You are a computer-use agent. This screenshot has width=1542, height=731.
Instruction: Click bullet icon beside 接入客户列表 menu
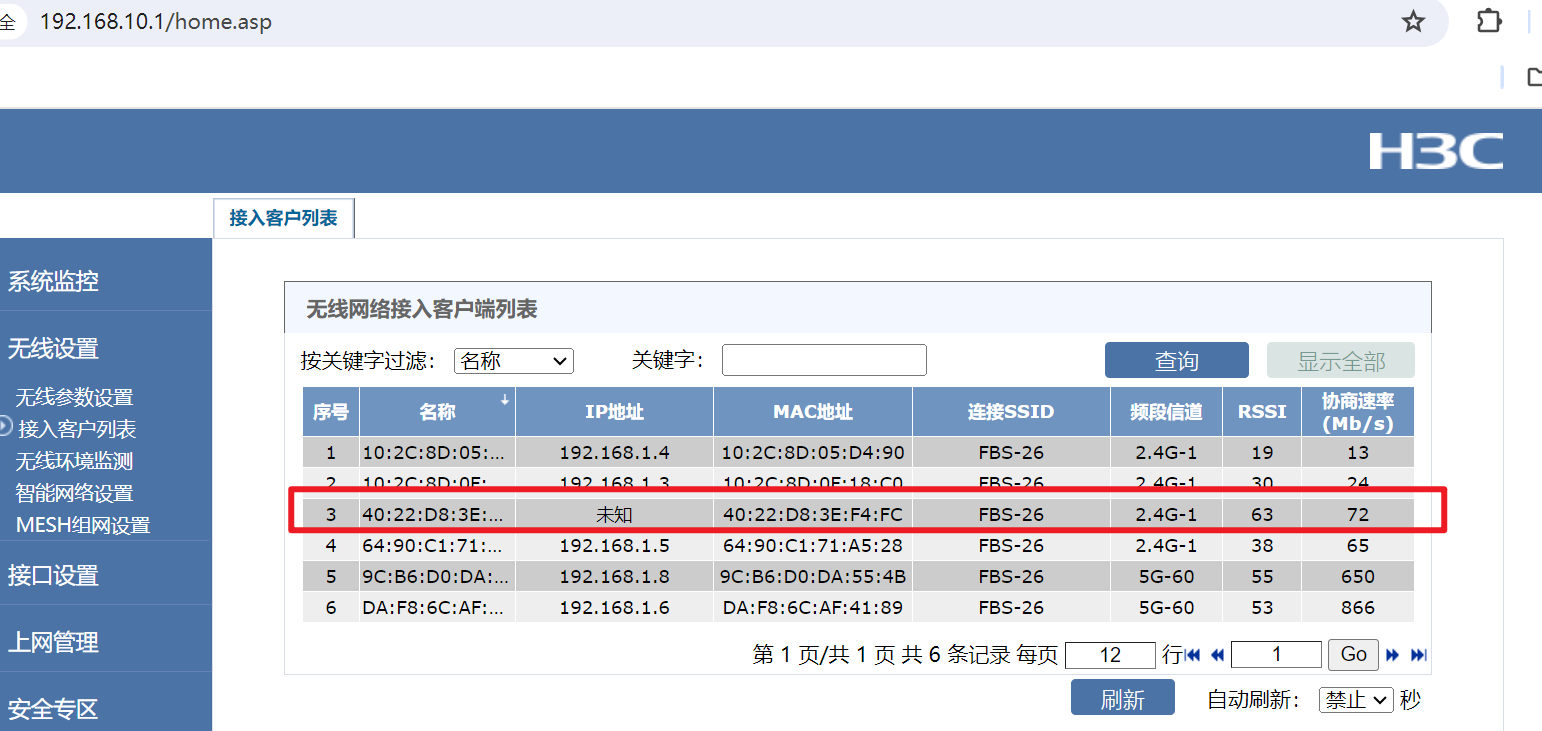pos(5,427)
